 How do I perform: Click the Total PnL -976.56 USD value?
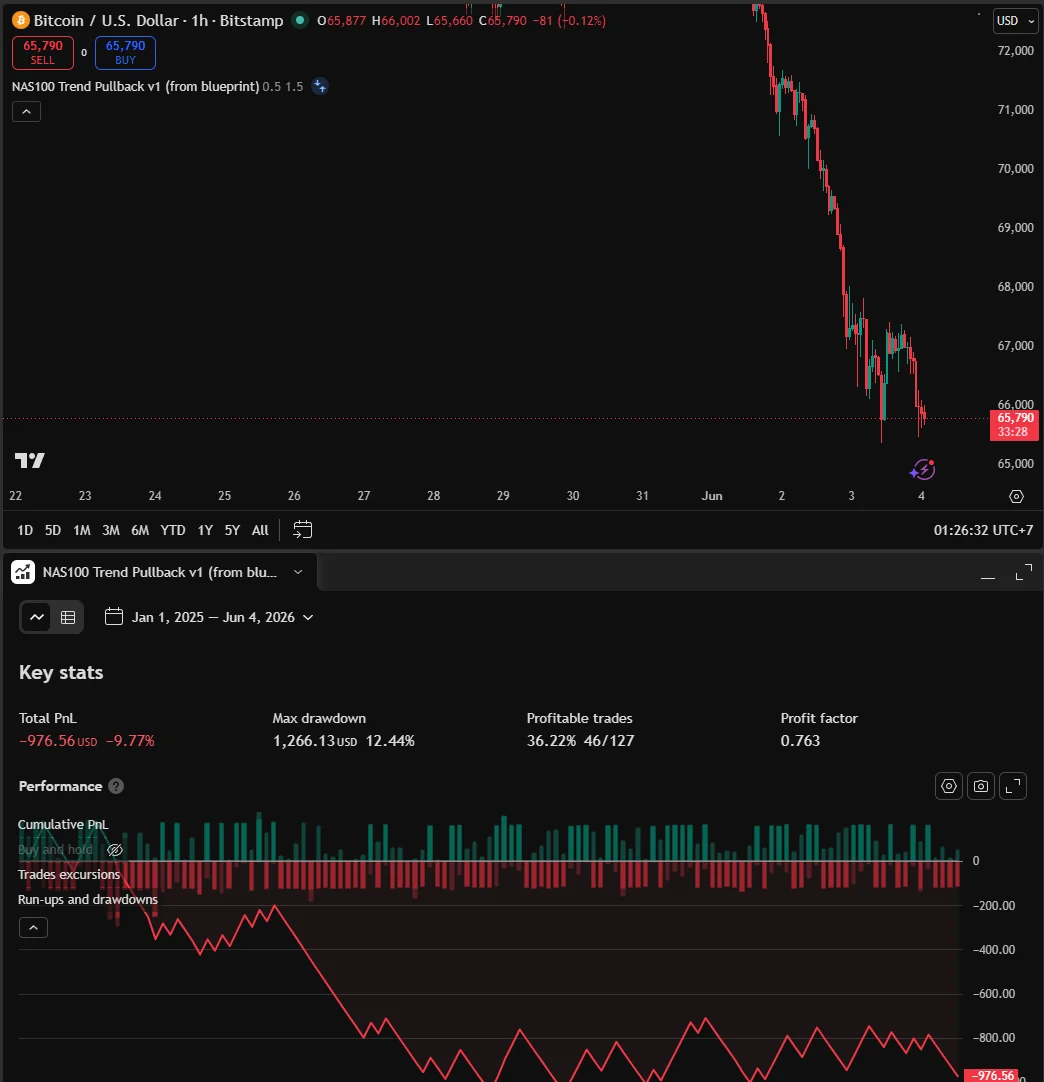[x=58, y=740]
